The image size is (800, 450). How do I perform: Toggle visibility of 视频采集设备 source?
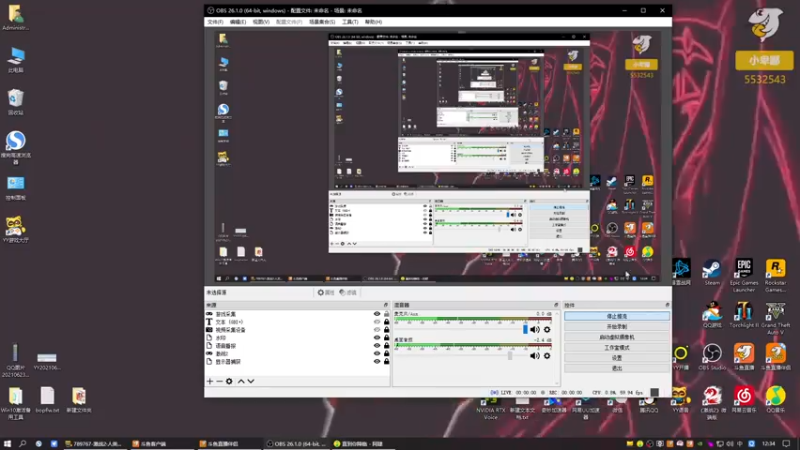(x=377, y=330)
